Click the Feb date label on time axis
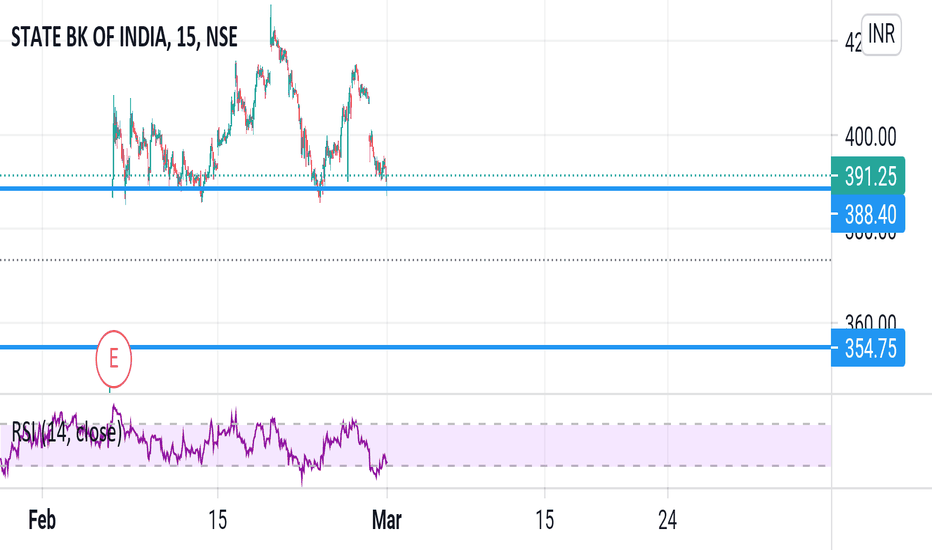This screenshot has width=932, height=550. [x=42, y=520]
